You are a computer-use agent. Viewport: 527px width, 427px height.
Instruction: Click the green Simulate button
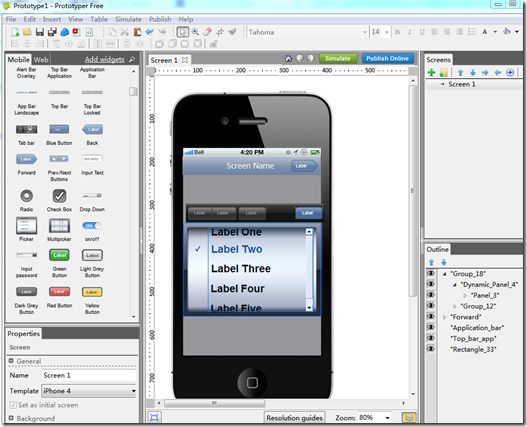[x=338, y=59]
